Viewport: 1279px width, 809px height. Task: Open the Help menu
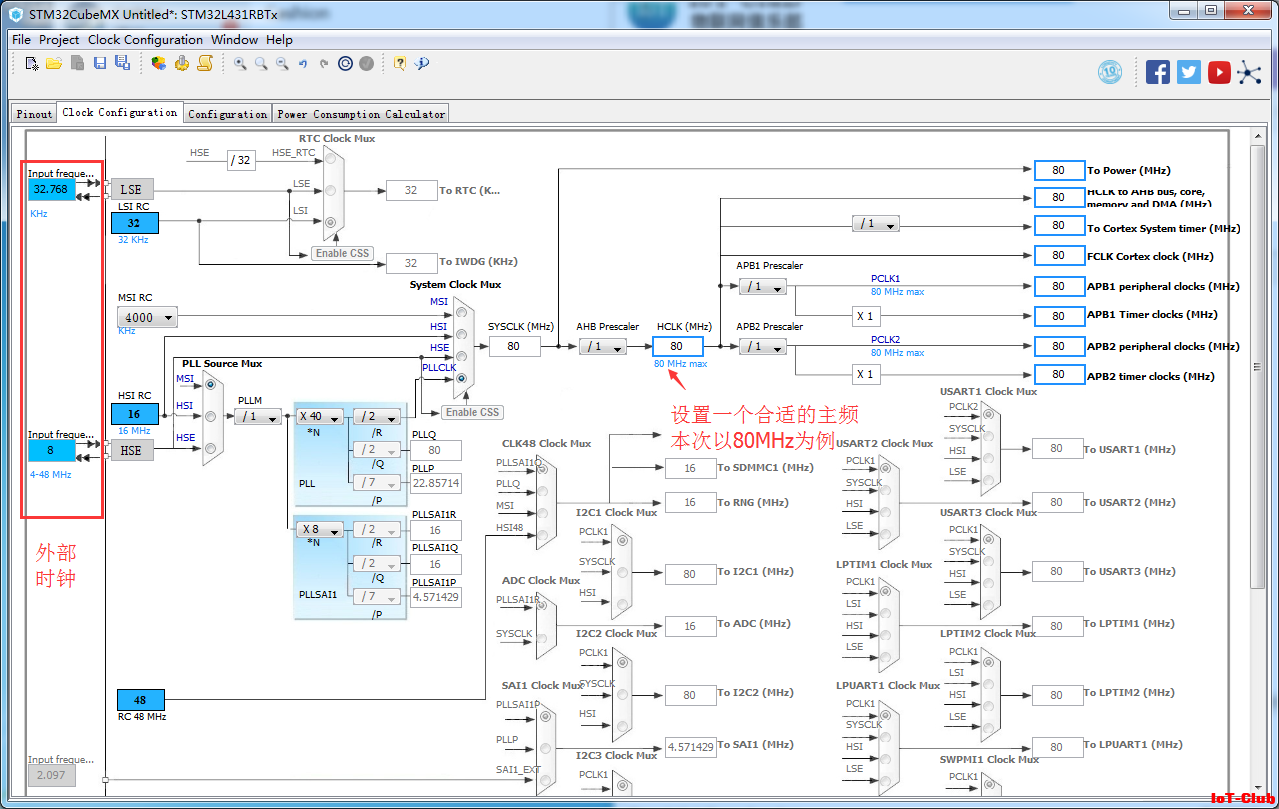coord(280,39)
